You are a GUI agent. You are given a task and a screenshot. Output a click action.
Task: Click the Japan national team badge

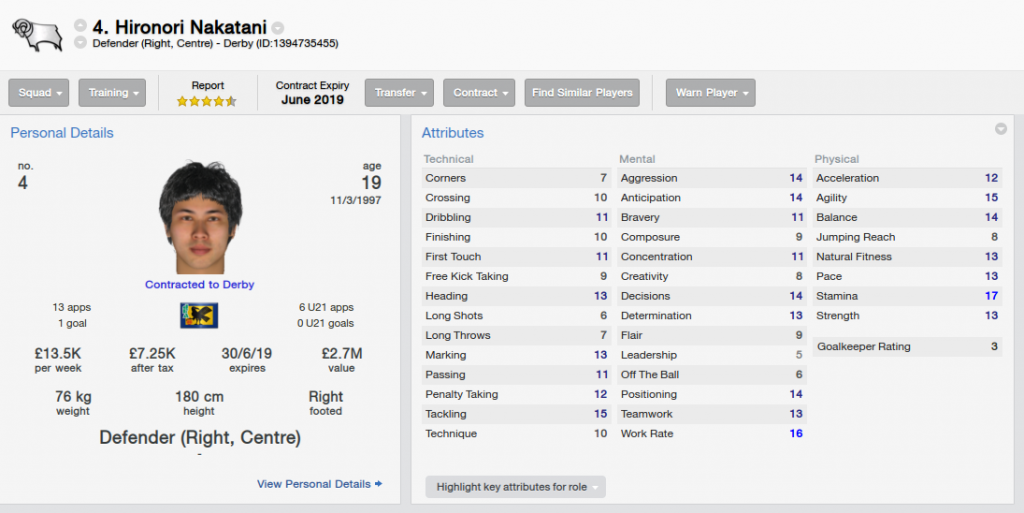pyautogui.click(x=199, y=316)
